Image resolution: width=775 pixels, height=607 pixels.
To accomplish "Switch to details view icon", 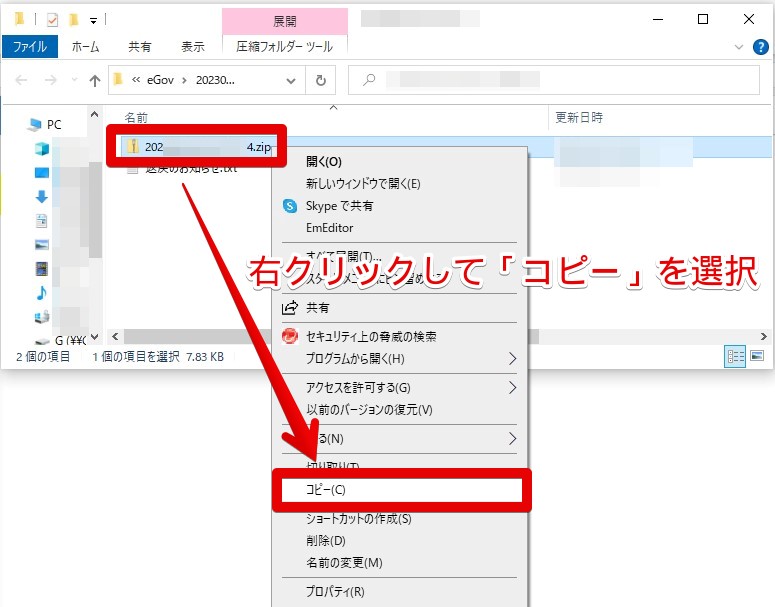I will click(735, 356).
